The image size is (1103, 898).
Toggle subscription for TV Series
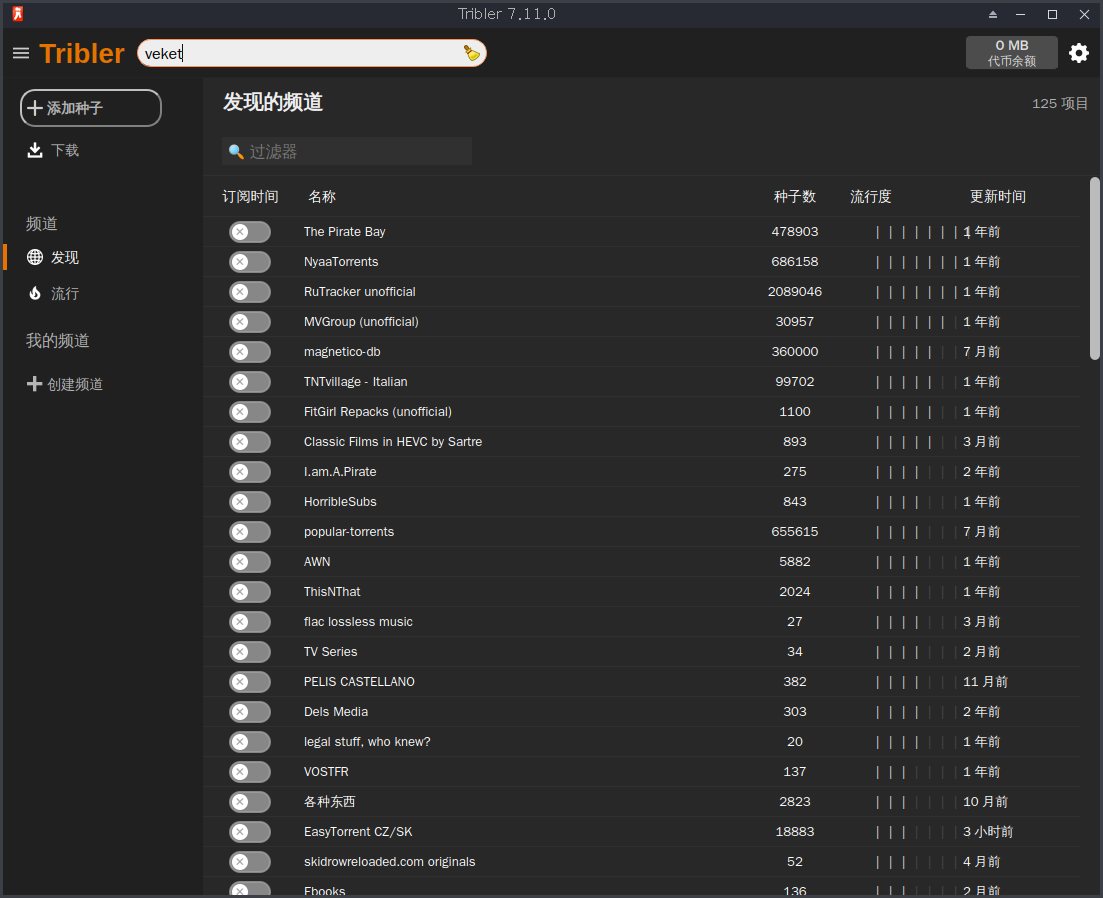coord(250,652)
